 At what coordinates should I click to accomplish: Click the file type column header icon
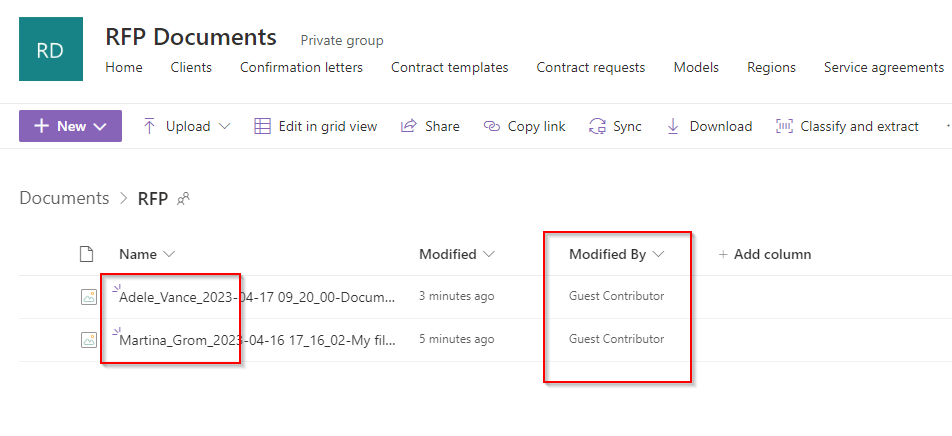pyautogui.click(x=87, y=254)
